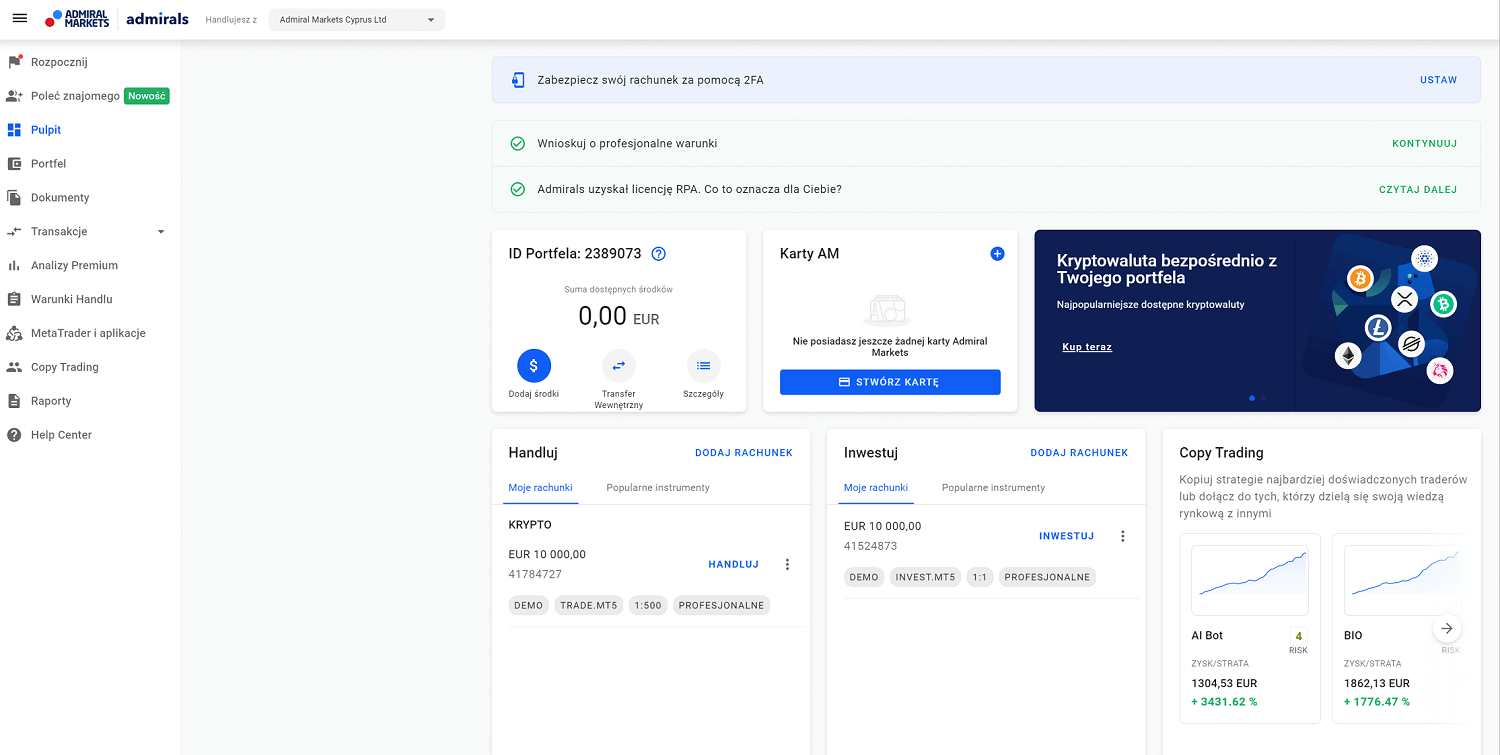Viewport: 1500px width, 755px height.
Task: Click the Rozpocznij flag icon
Action: pyautogui.click(x=14, y=62)
